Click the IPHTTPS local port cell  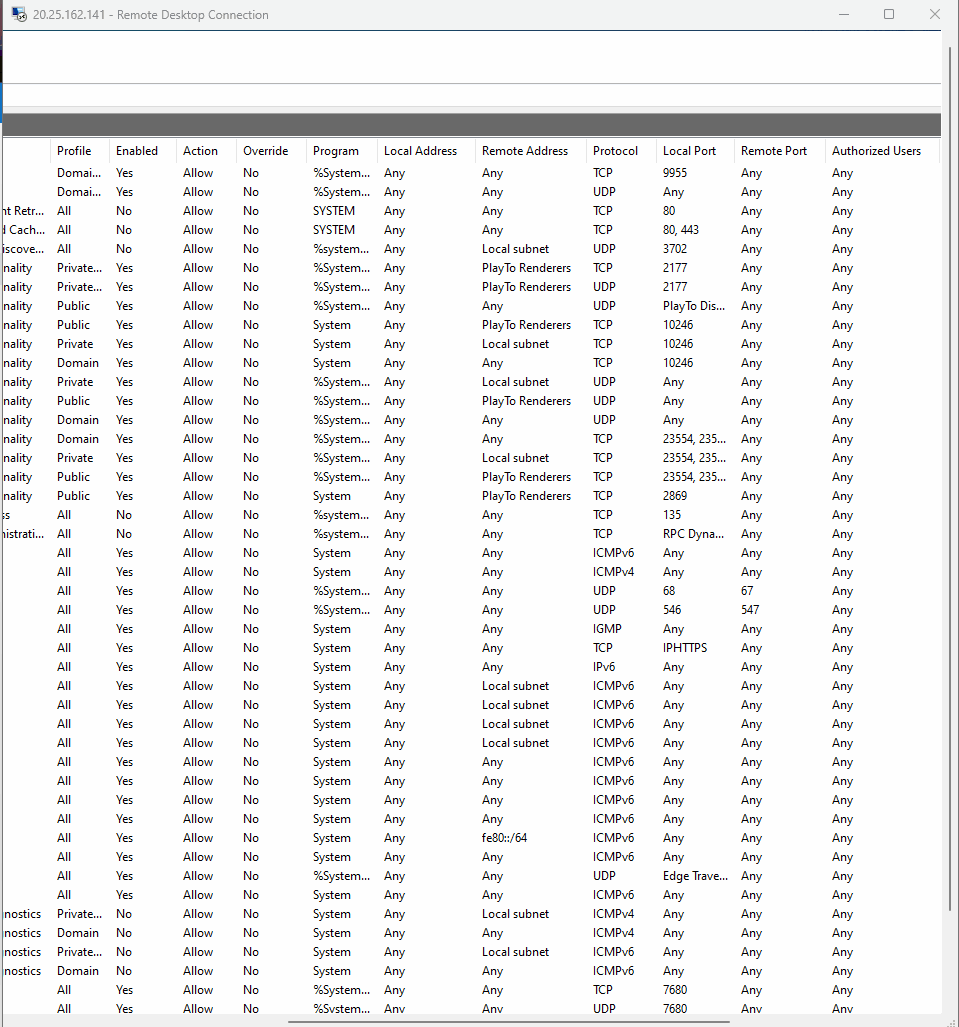point(685,648)
